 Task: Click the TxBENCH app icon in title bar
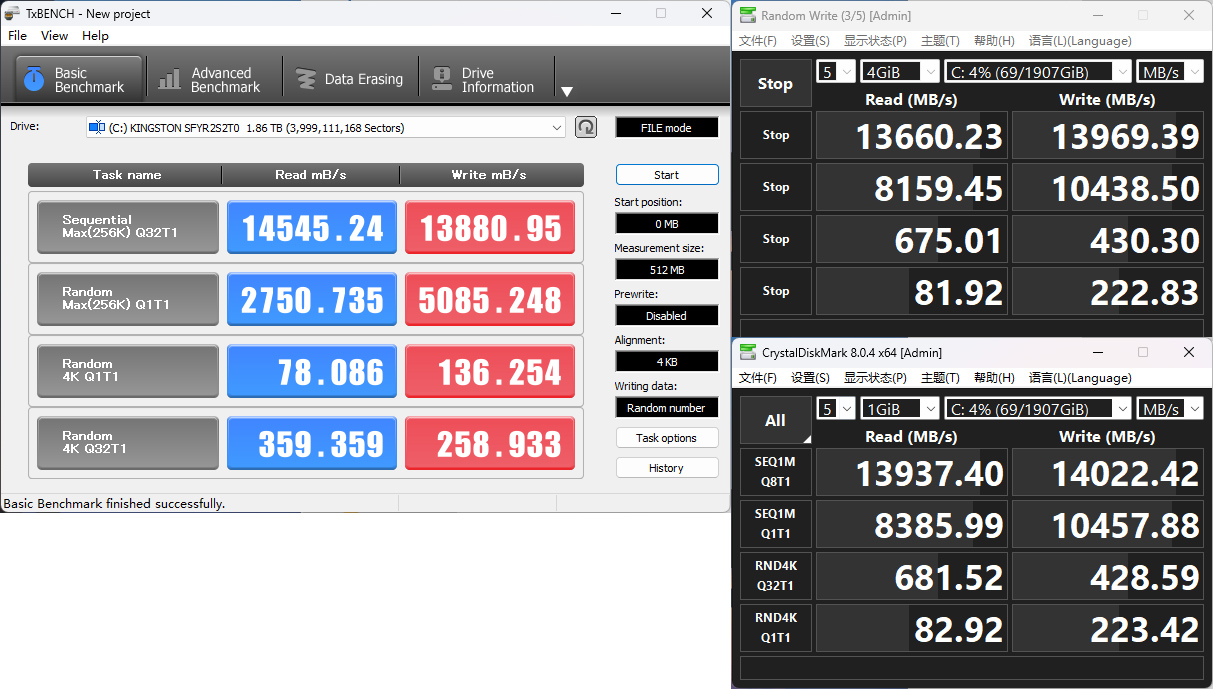point(12,14)
